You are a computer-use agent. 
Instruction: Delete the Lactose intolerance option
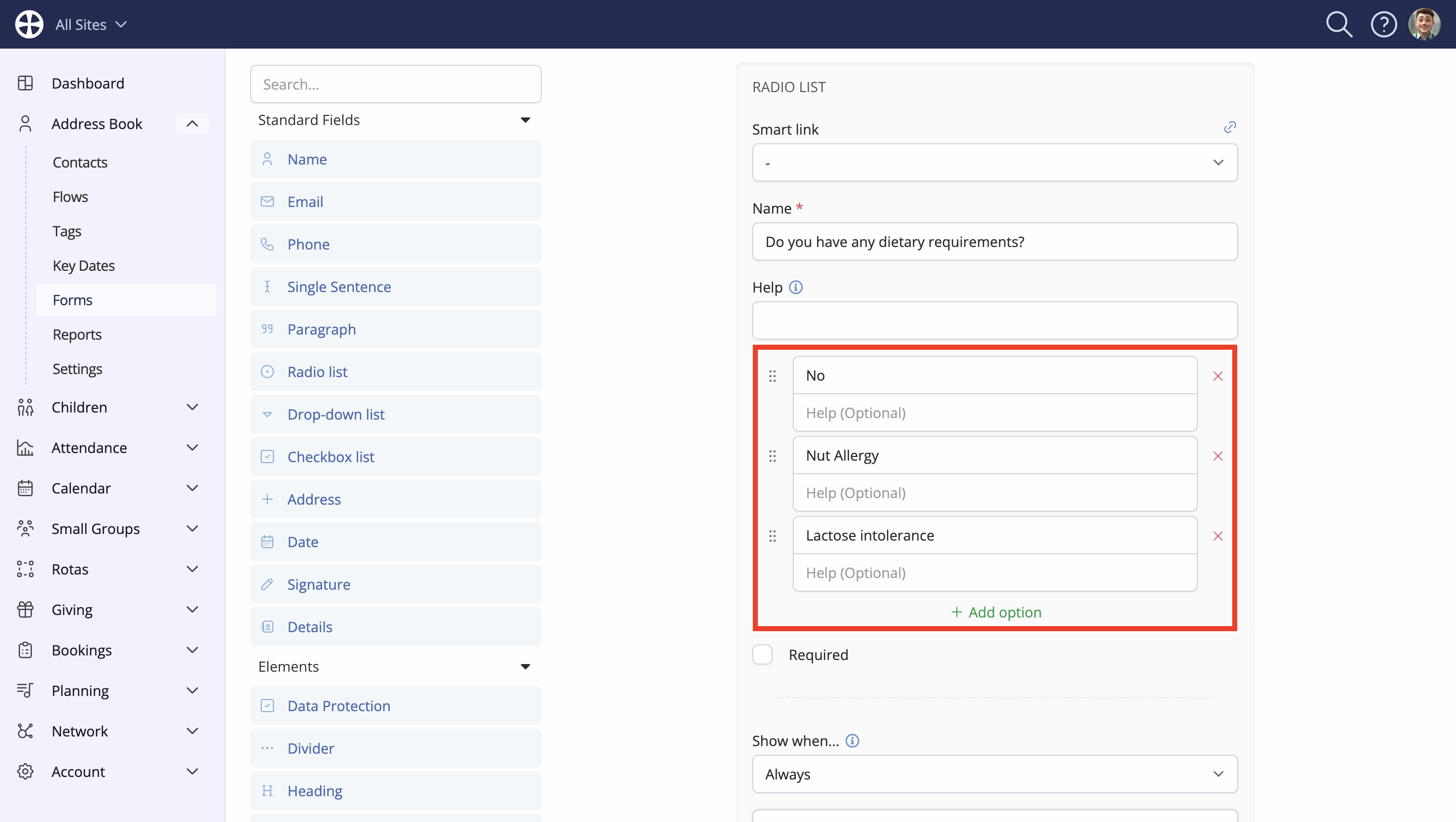[x=1218, y=536]
